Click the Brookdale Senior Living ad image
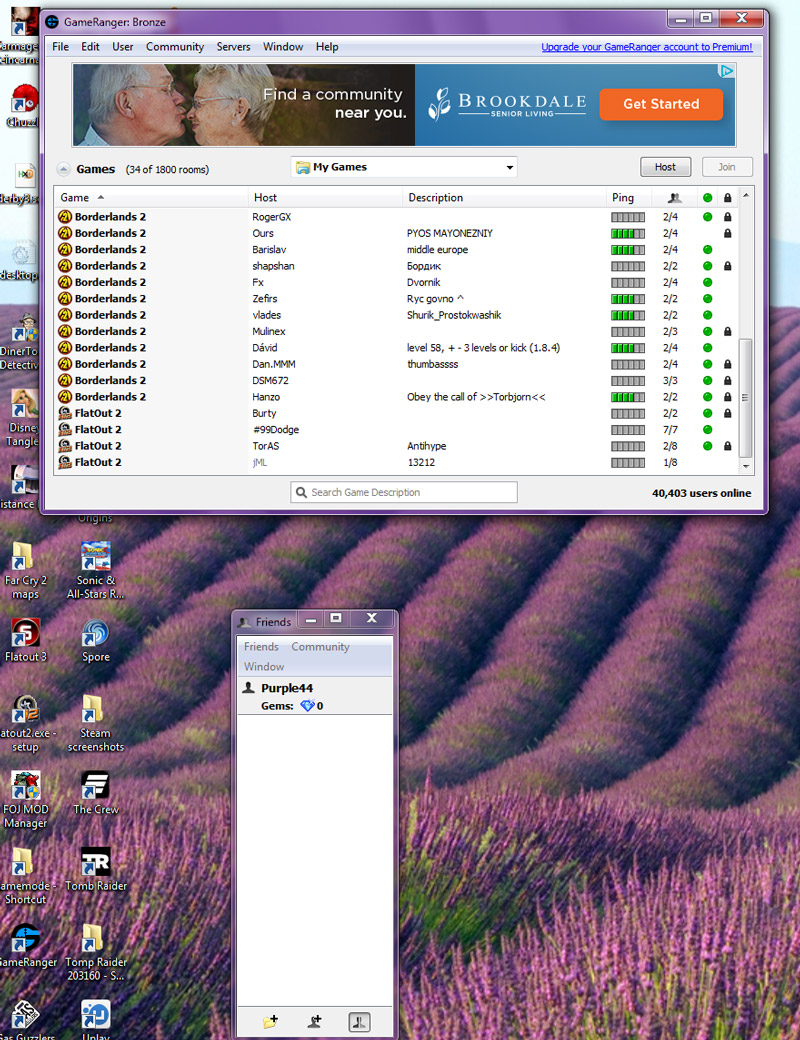800x1040 pixels. coord(404,105)
